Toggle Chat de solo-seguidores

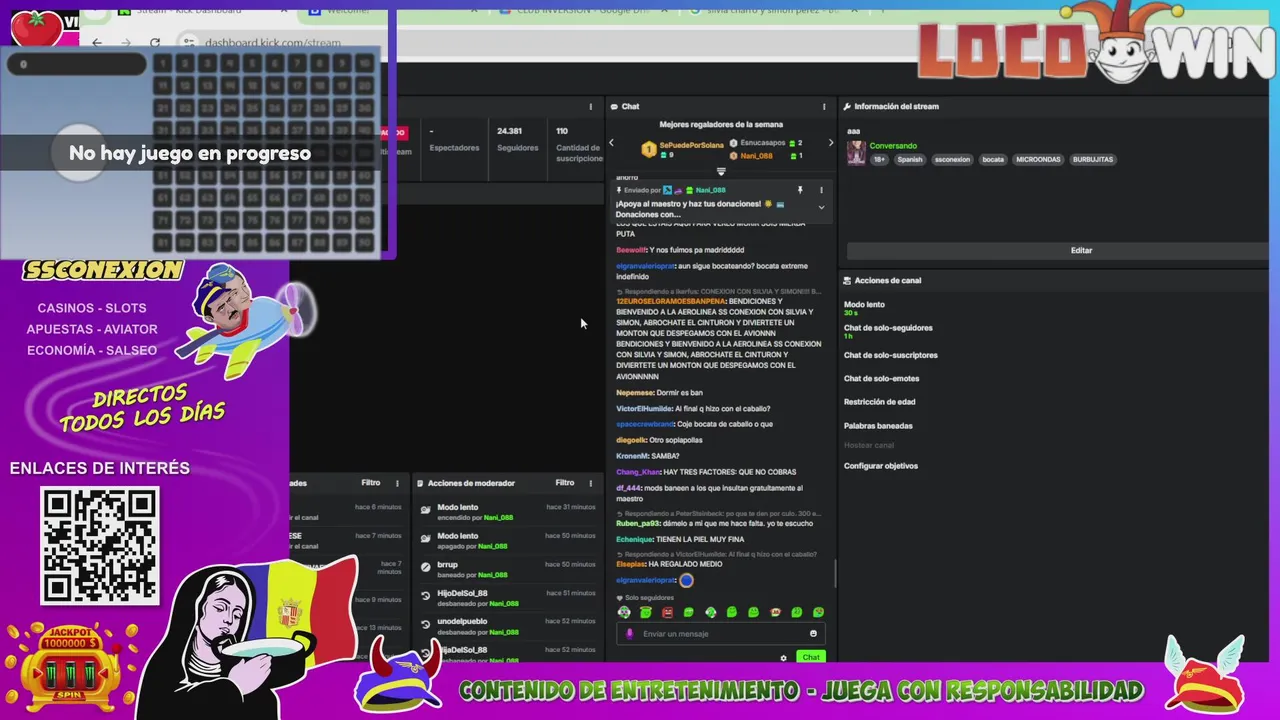point(888,328)
